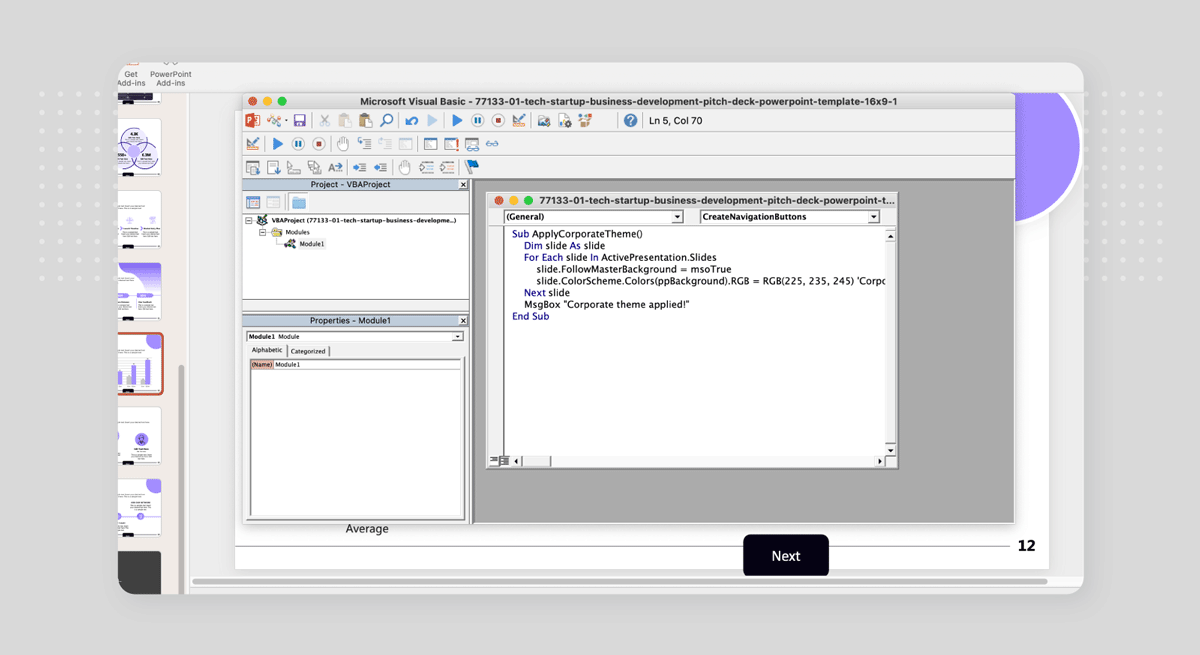Switch to Full Module View at code window corner
This screenshot has height=655, width=1200.
point(504,461)
